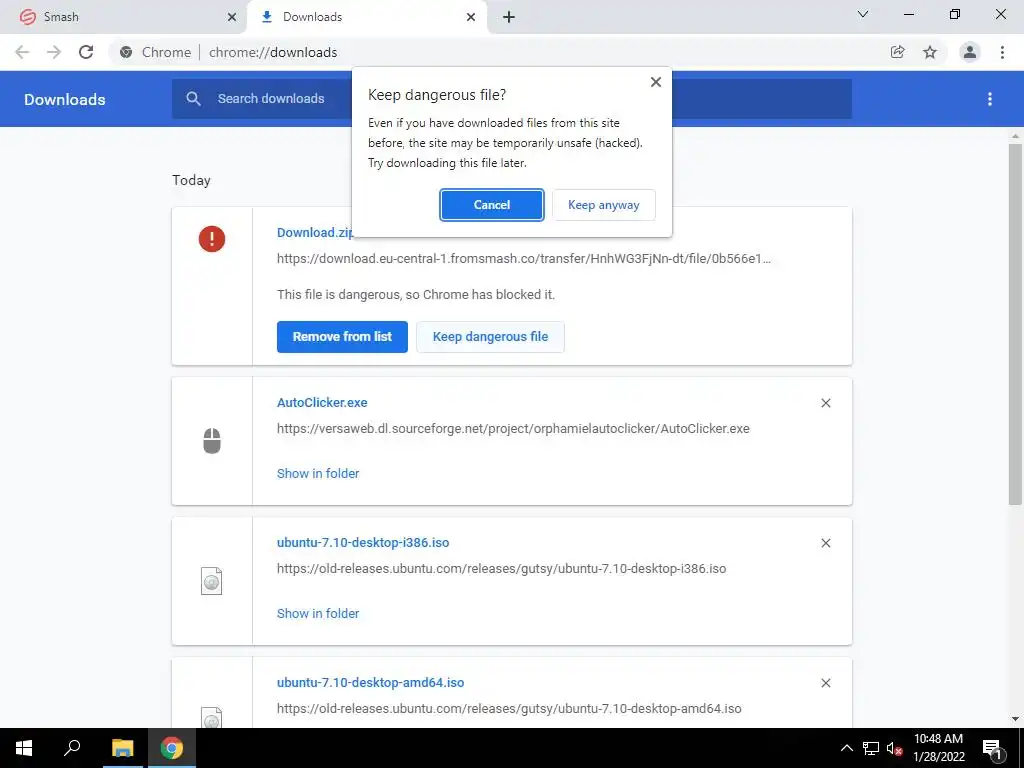The height and width of the screenshot is (768, 1024).
Task: Click the AutoClicker mouse file icon
Action: click(212, 441)
